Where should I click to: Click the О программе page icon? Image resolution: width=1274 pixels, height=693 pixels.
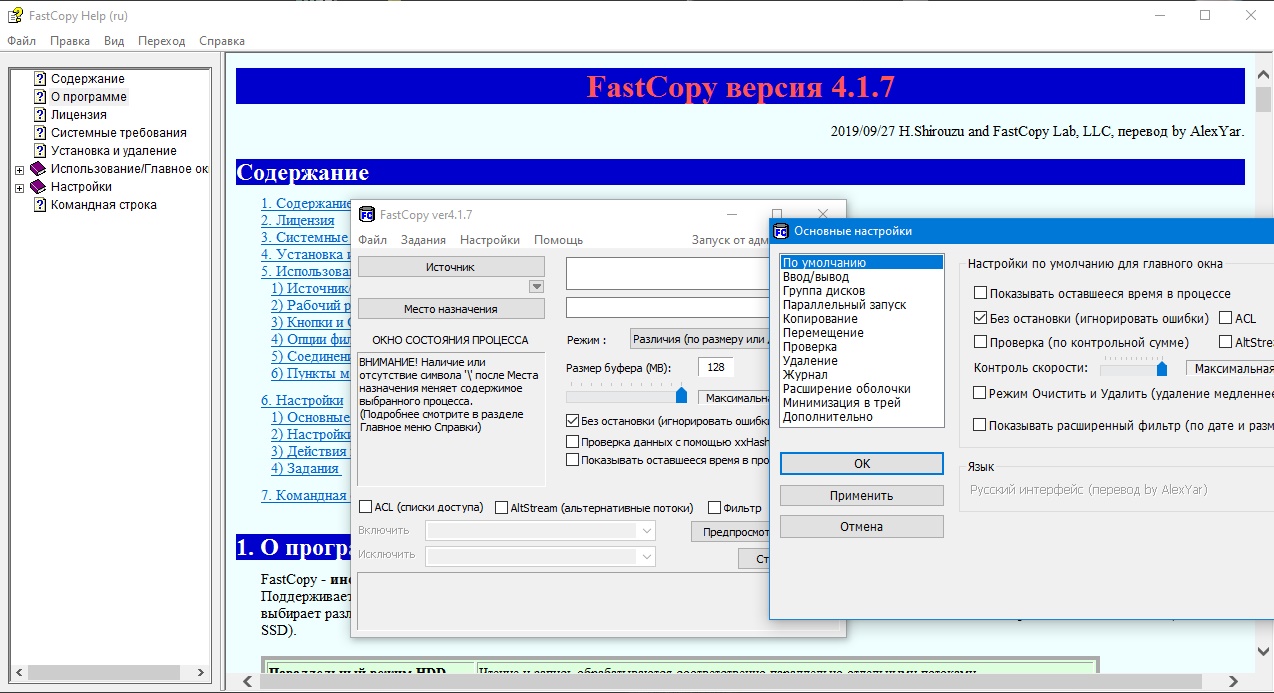40,97
